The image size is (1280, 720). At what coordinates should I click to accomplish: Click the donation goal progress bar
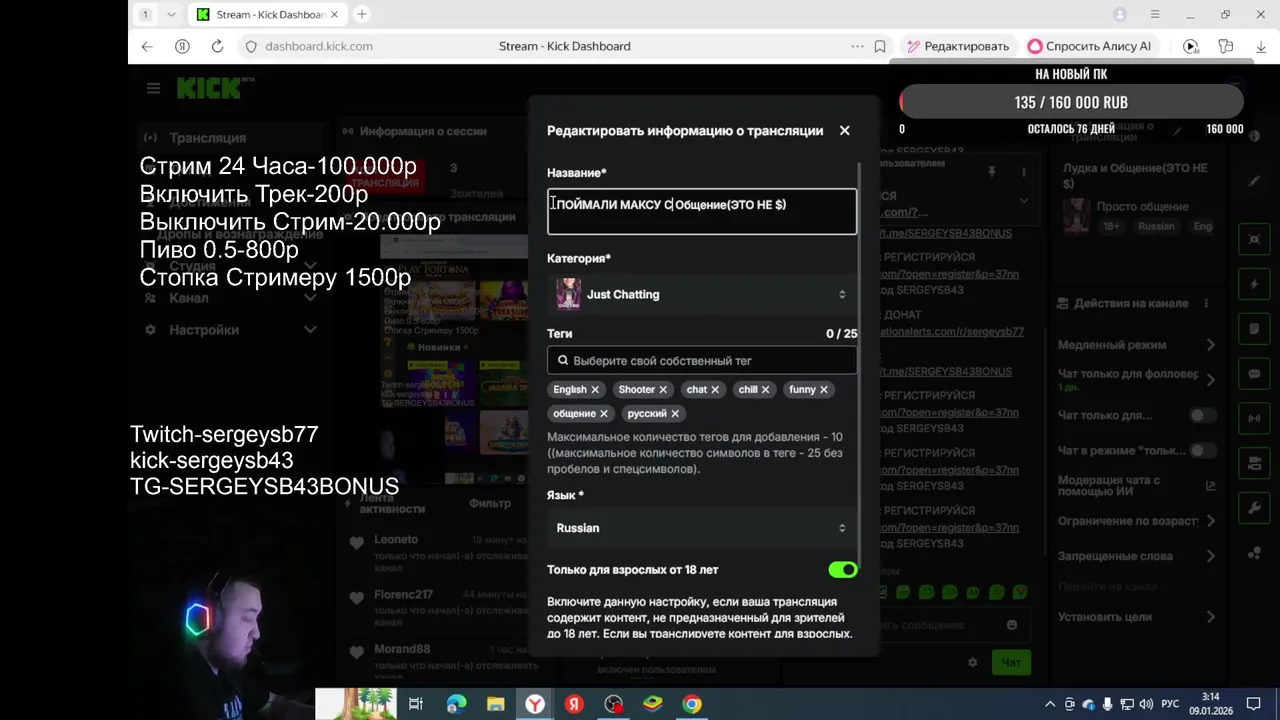tap(1071, 102)
